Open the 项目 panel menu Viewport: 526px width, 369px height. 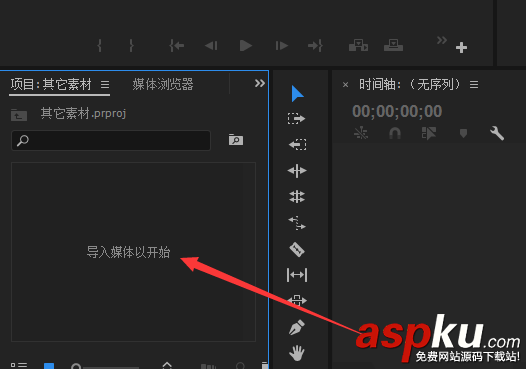pos(105,85)
